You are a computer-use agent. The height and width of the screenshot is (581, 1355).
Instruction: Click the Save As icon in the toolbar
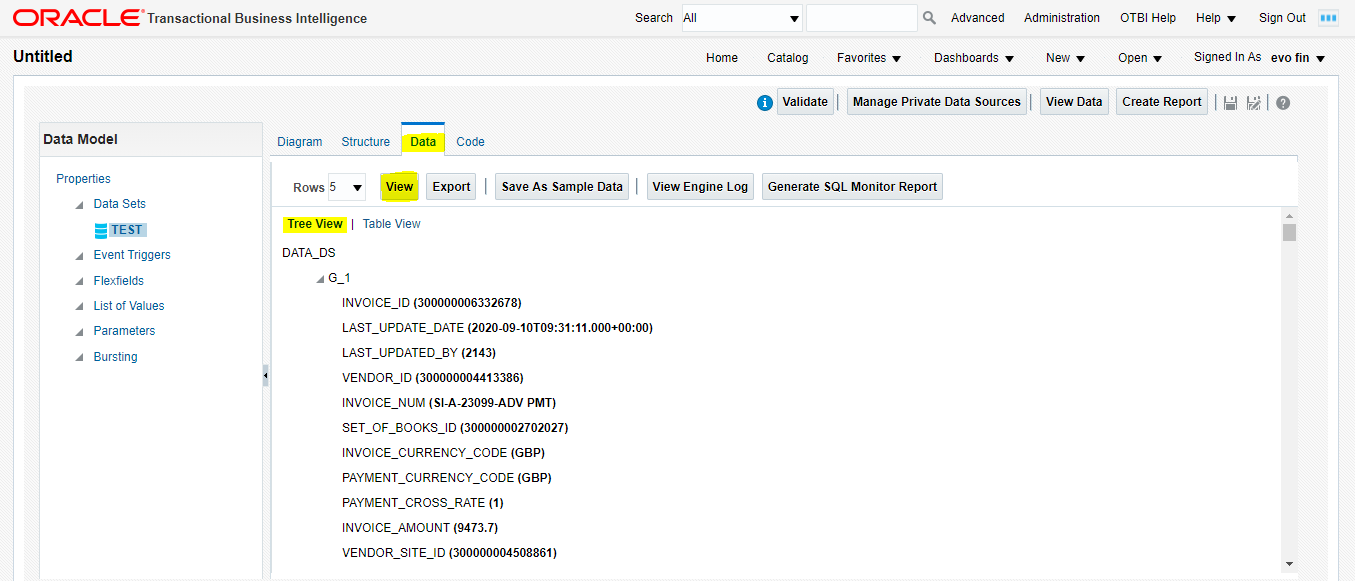pos(1253,101)
